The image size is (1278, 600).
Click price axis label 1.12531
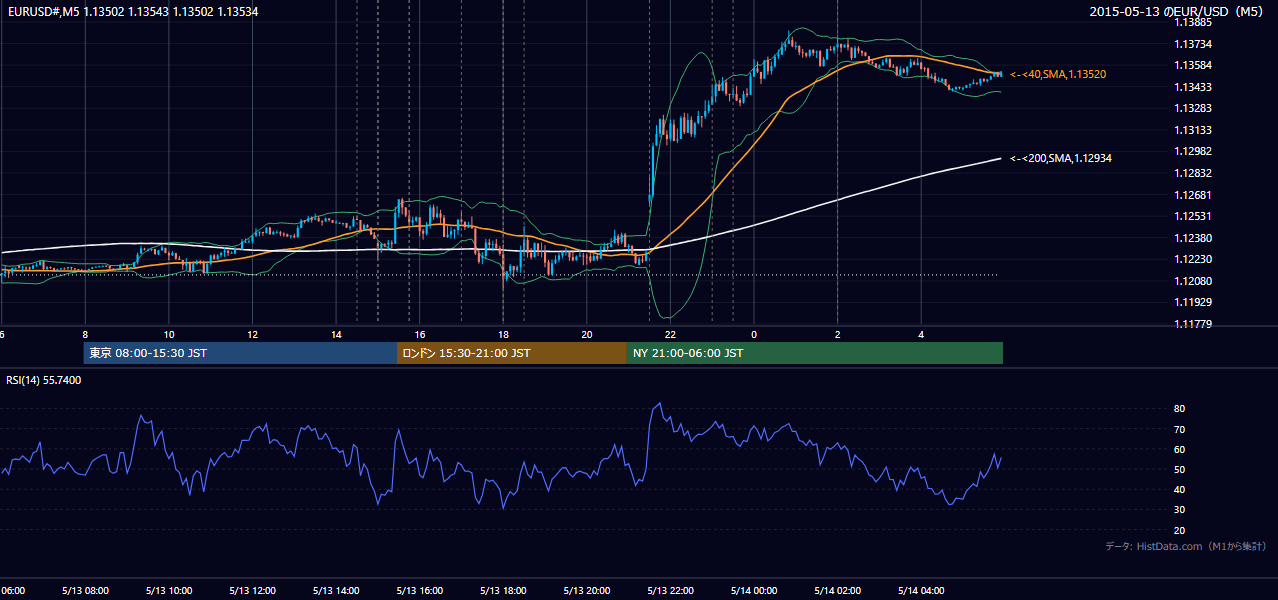click(1193, 216)
